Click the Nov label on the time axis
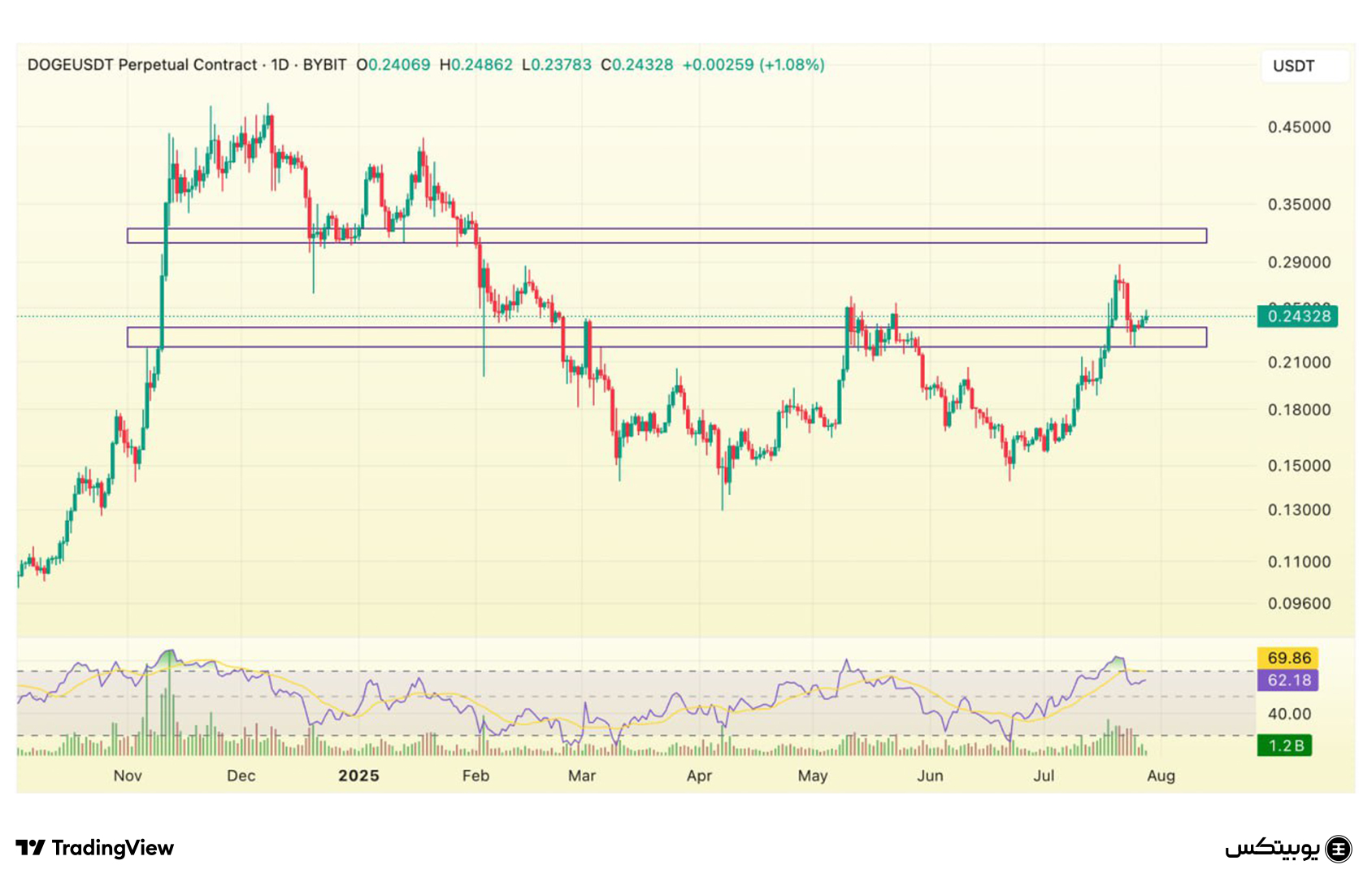Viewport: 1372px width, 878px height. 128,776
